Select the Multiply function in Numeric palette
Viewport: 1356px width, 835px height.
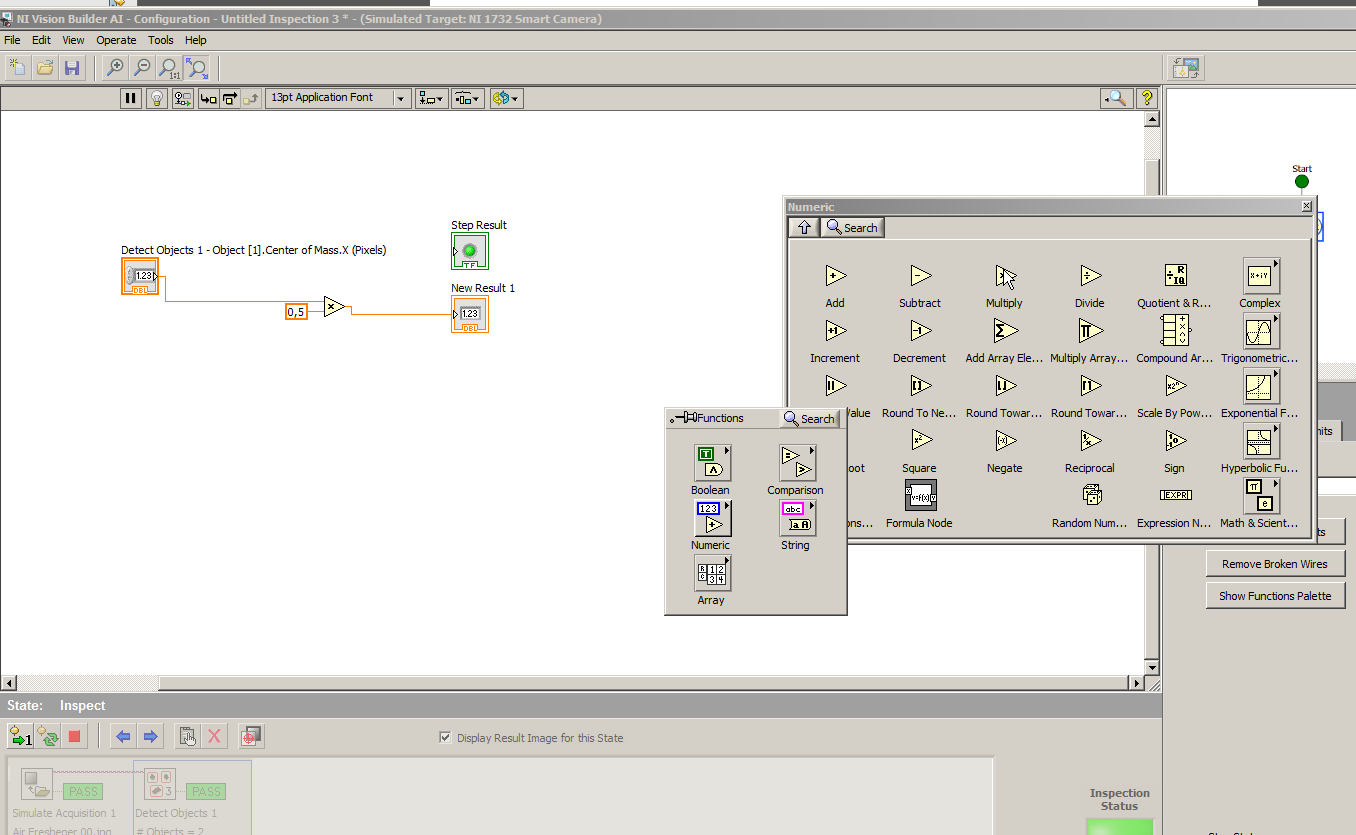(x=1004, y=276)
